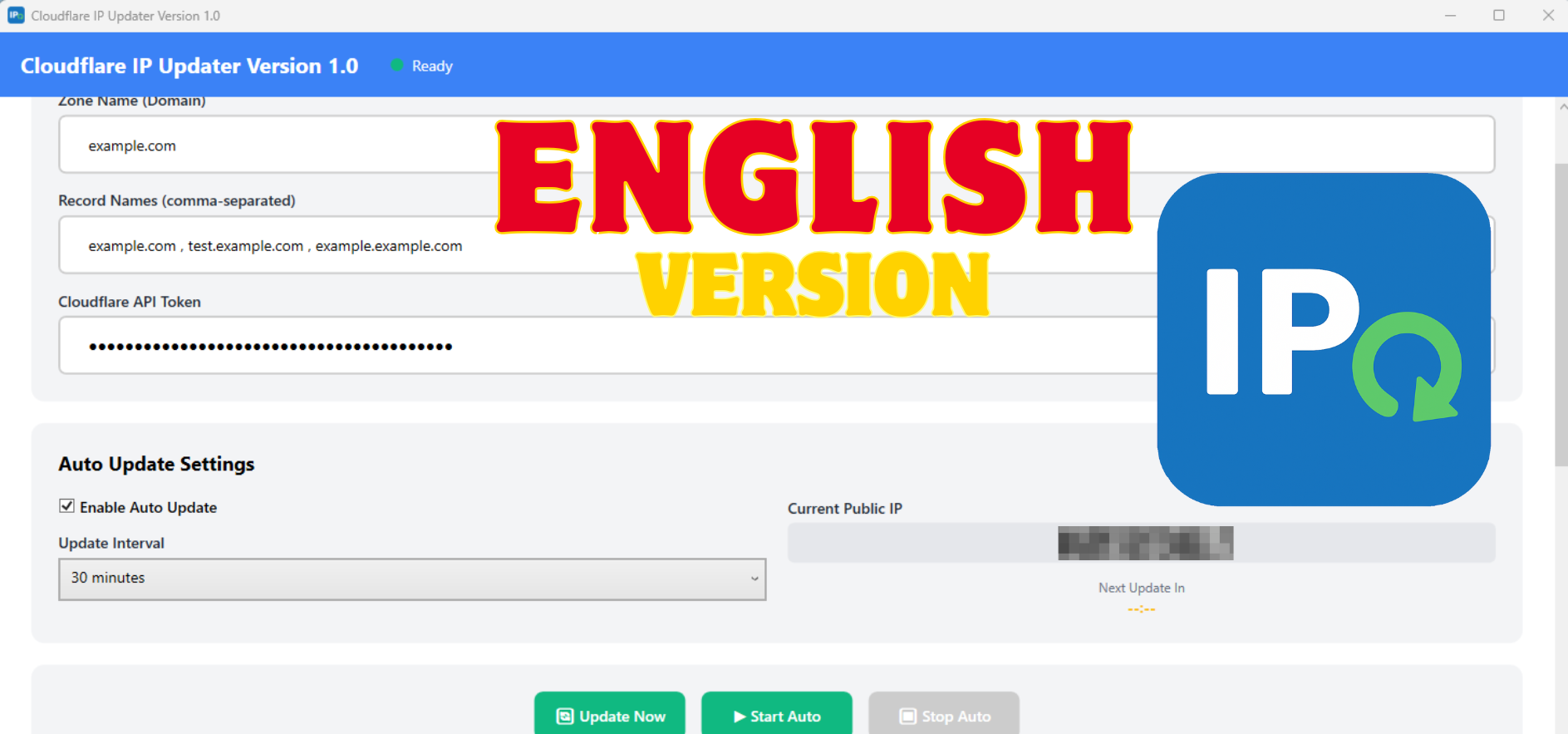
Task: Click the Zone Name domain input field
Action: pyautogui.click(x=776, y=145)
